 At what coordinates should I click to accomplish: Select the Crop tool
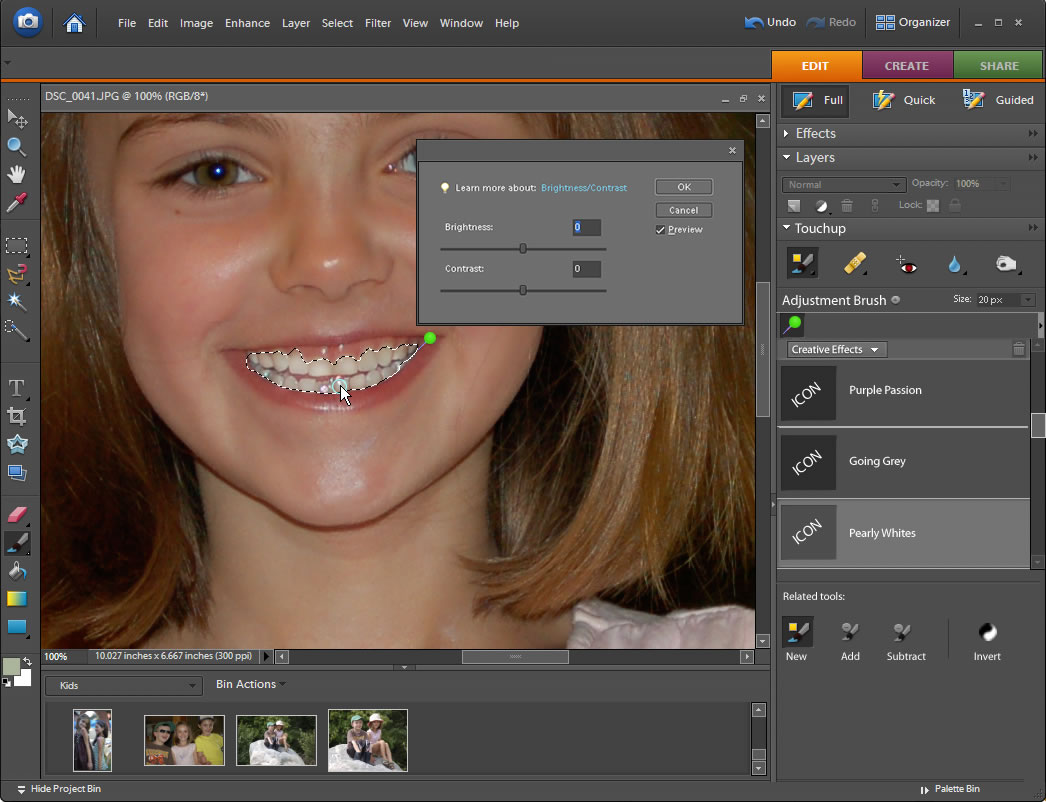17,416
